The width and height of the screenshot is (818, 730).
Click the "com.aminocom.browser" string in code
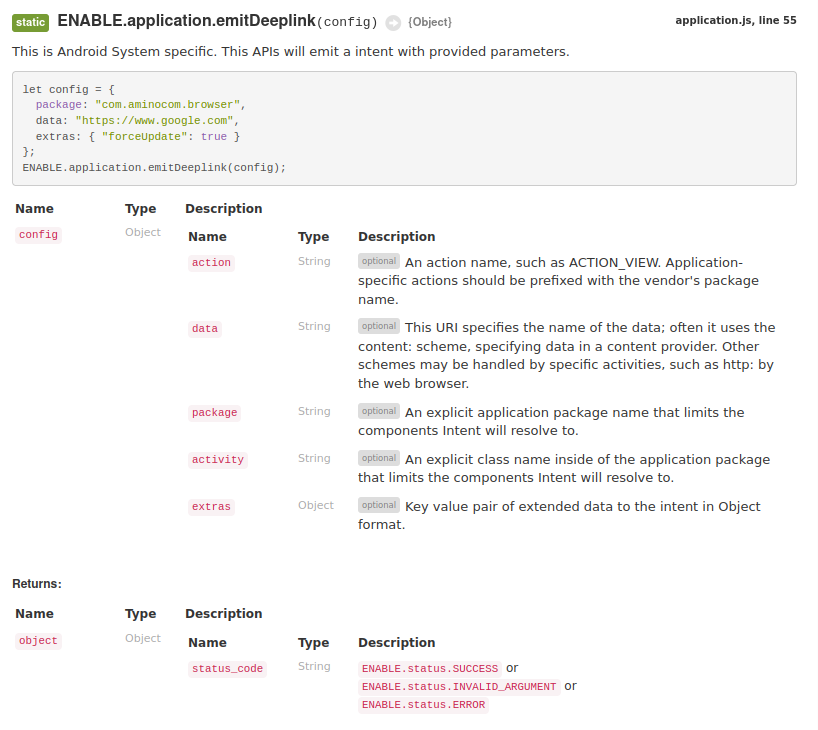pyautogui.click(x=167, y=105)
